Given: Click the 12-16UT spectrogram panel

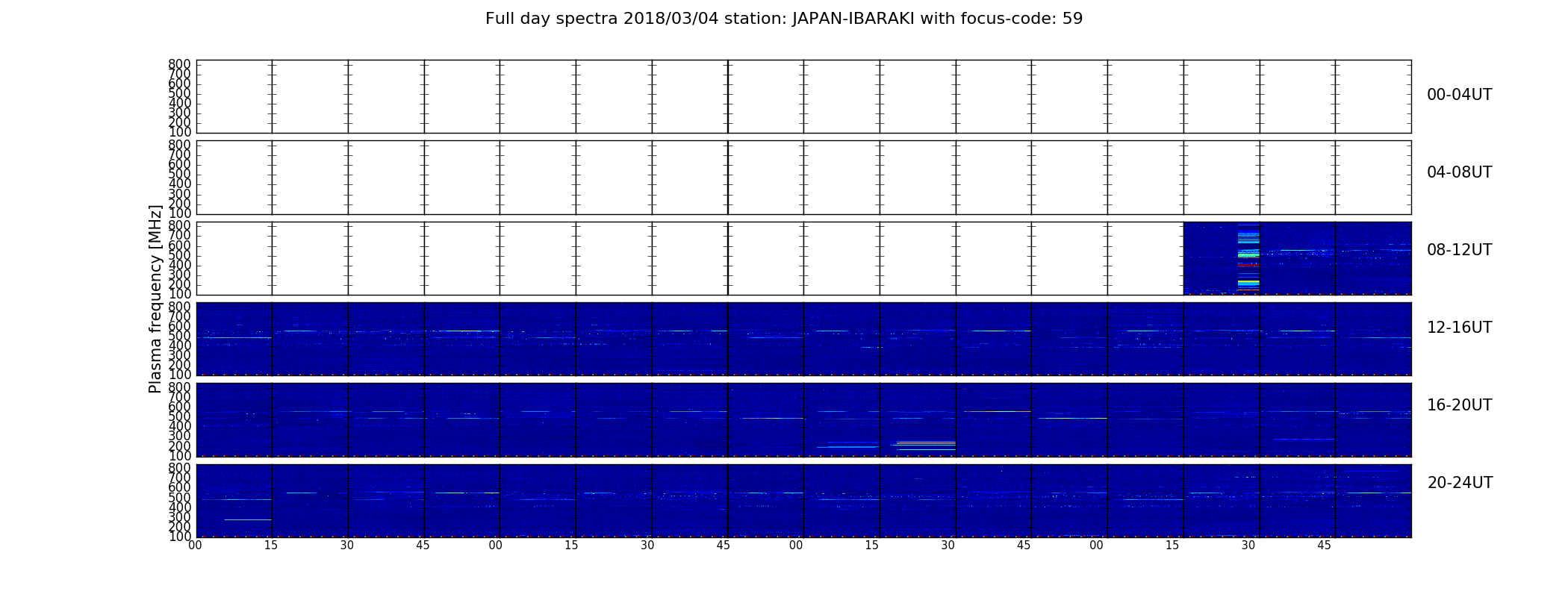Looking at the screenshot, I should [803, 339].
